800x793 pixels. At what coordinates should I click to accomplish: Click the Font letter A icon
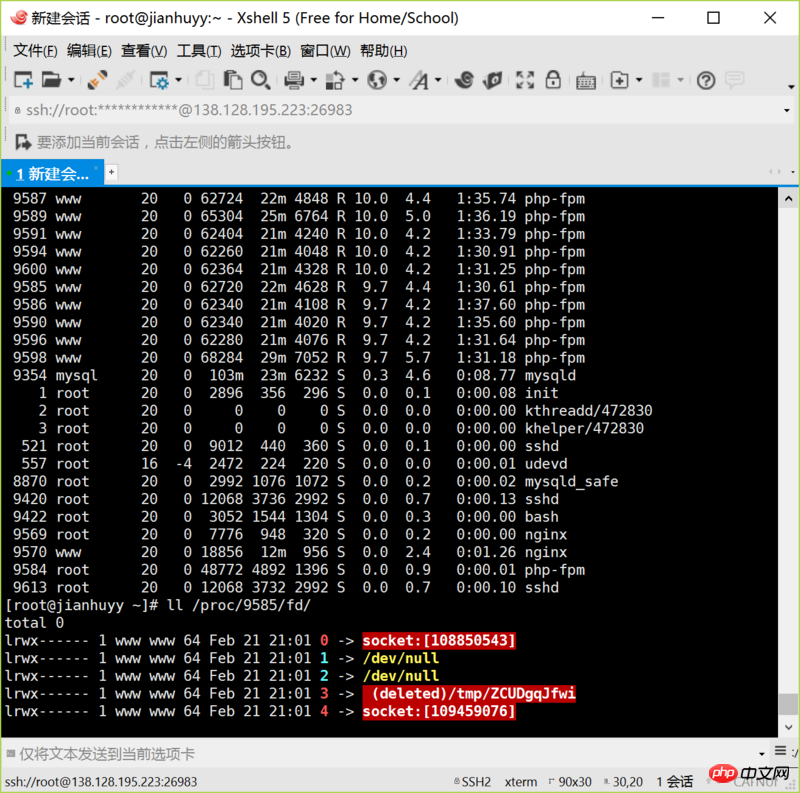(419, 80)
